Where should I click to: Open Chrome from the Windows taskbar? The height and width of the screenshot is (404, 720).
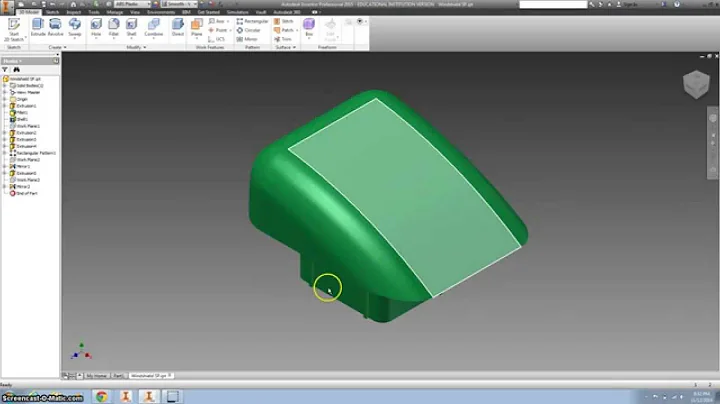pyautogui.click(x=101, y=396)
